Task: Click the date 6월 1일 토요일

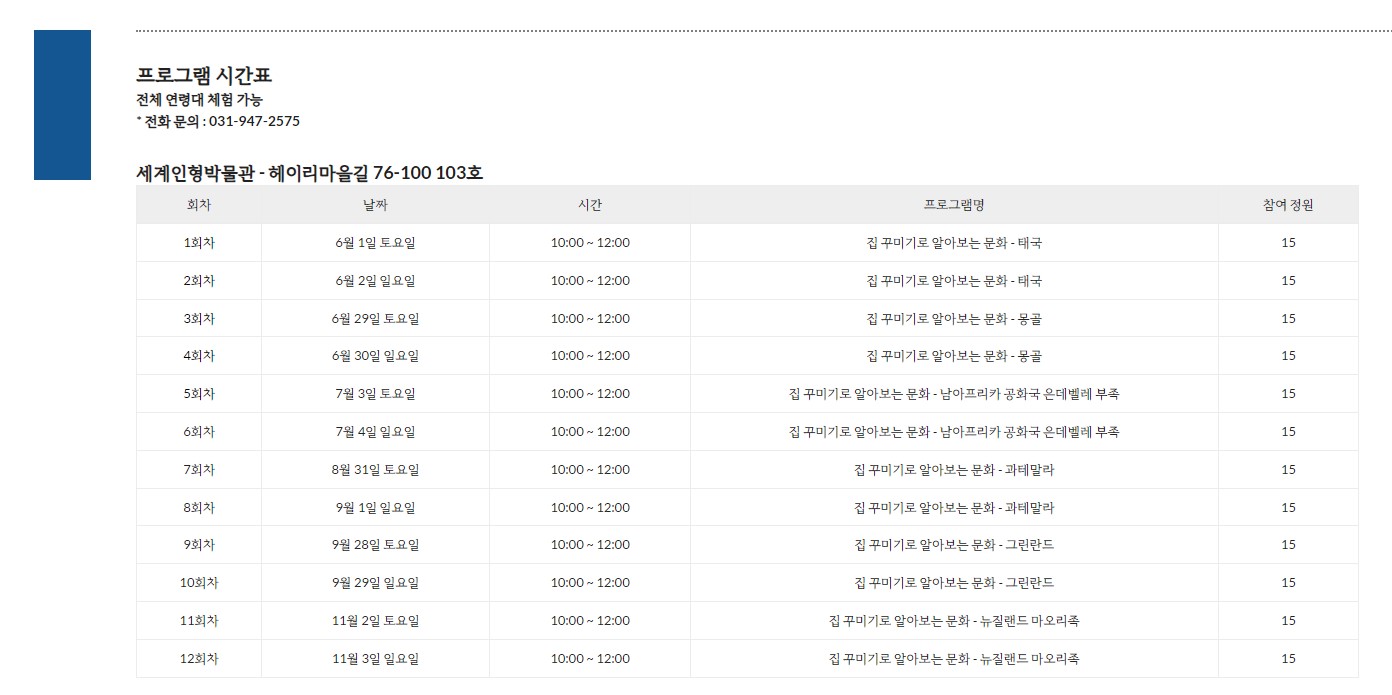Action: point(375,243)
